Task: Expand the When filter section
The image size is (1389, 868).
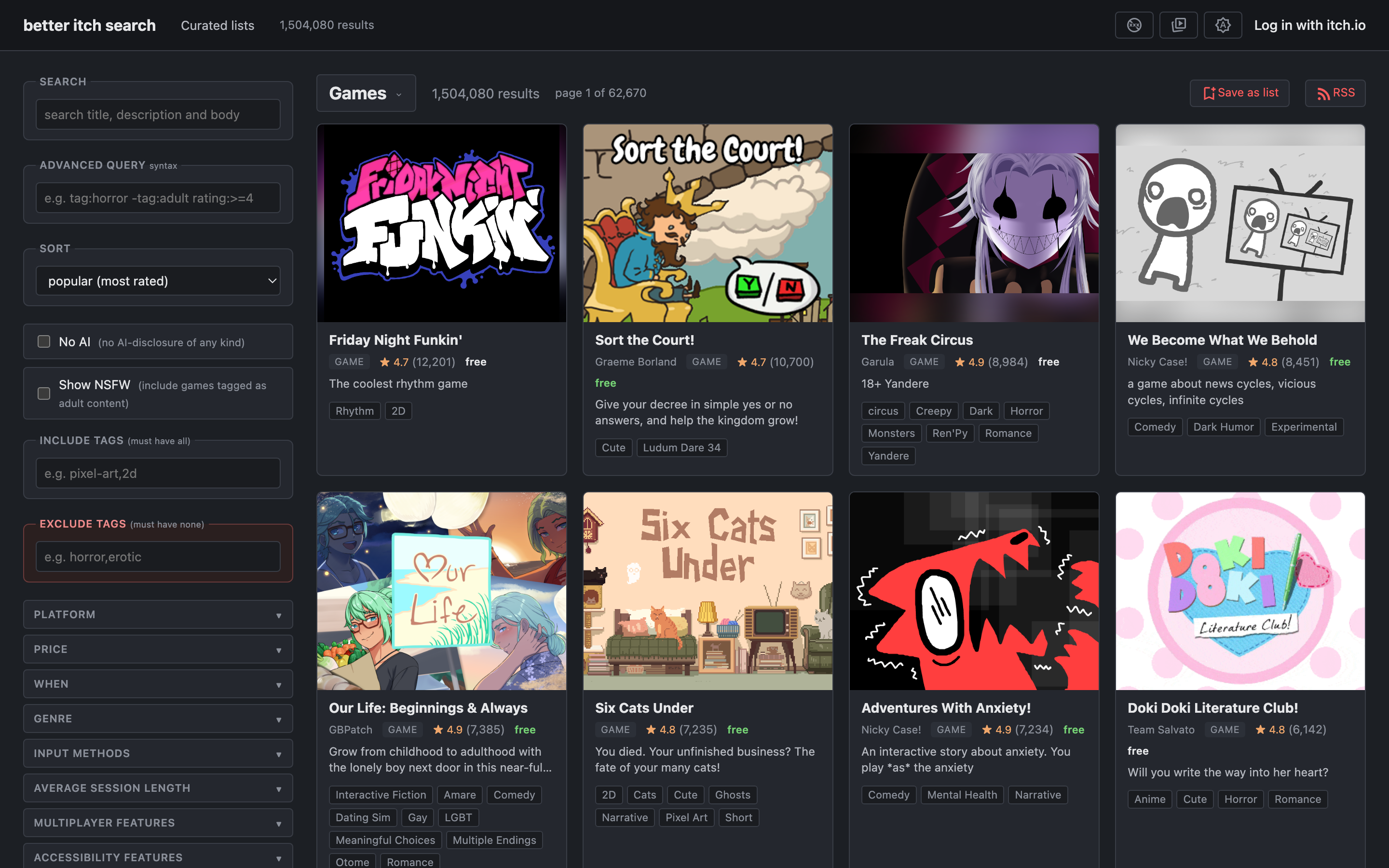Action: point(158,684)
